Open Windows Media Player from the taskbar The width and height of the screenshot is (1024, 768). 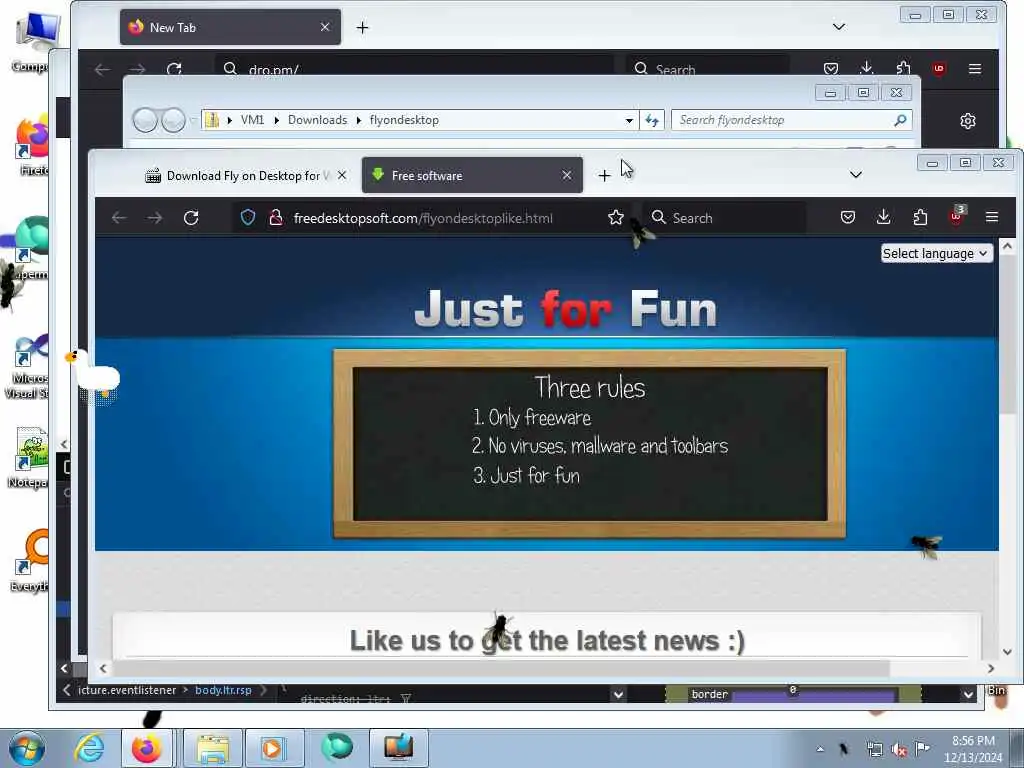(x=273, y=748)
